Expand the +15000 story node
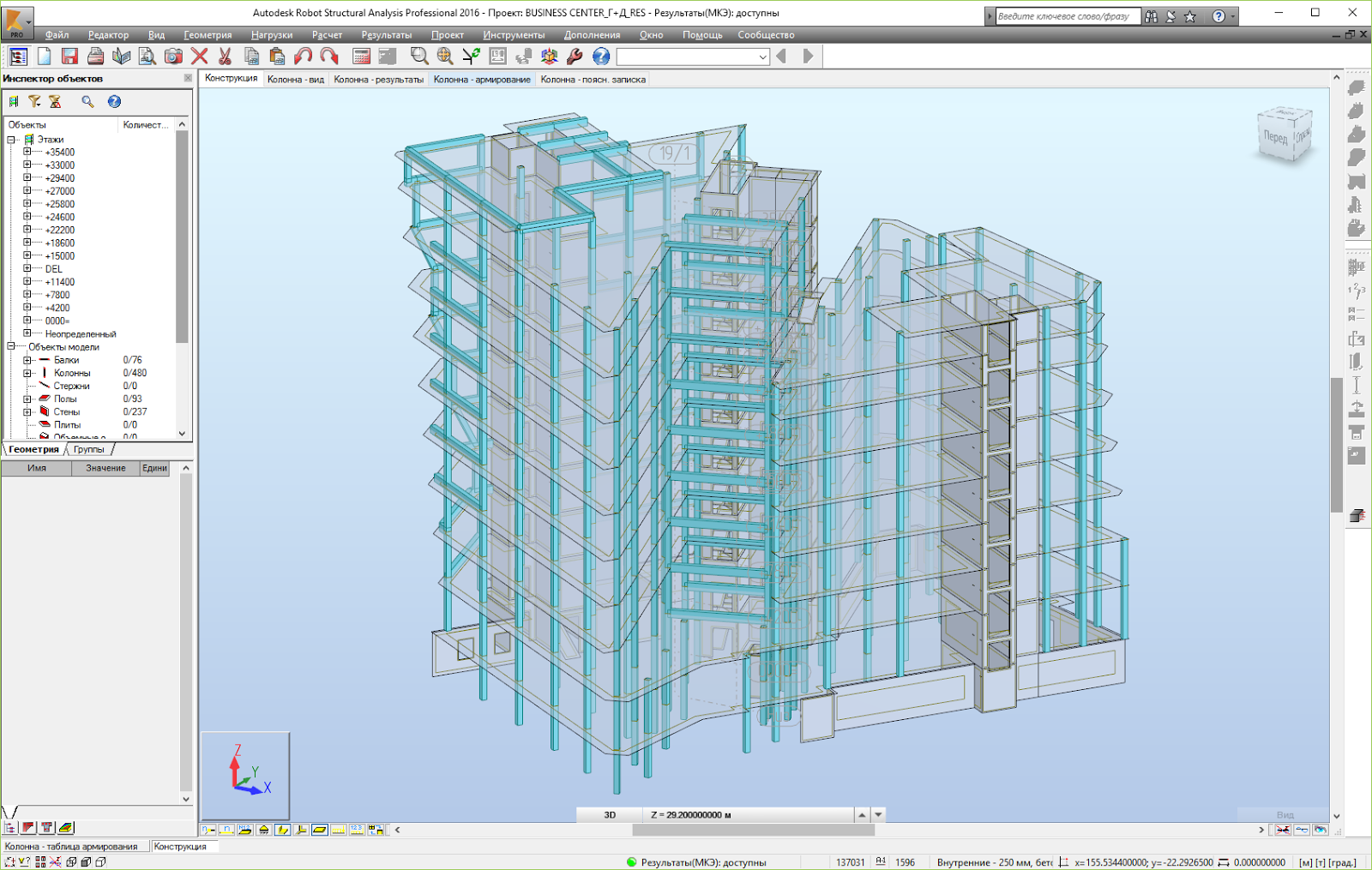Screen dimensions: 1372x870 point(27,255)
